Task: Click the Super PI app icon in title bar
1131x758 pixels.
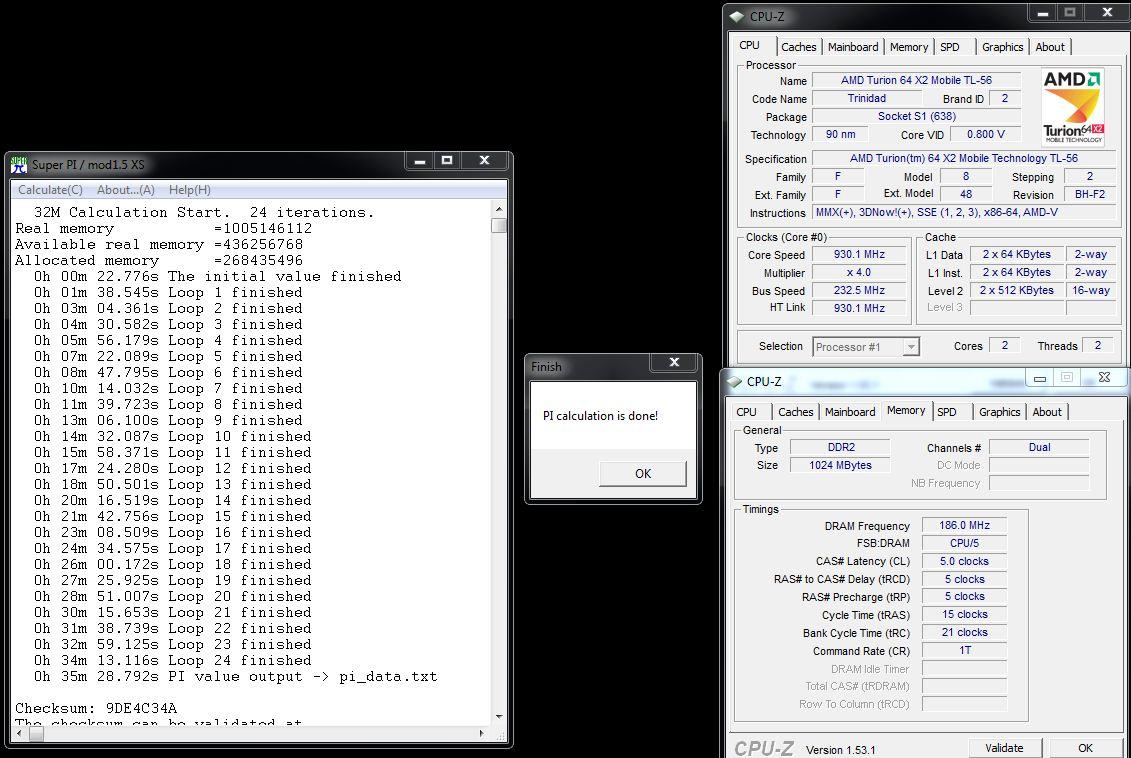Action: 19,164
